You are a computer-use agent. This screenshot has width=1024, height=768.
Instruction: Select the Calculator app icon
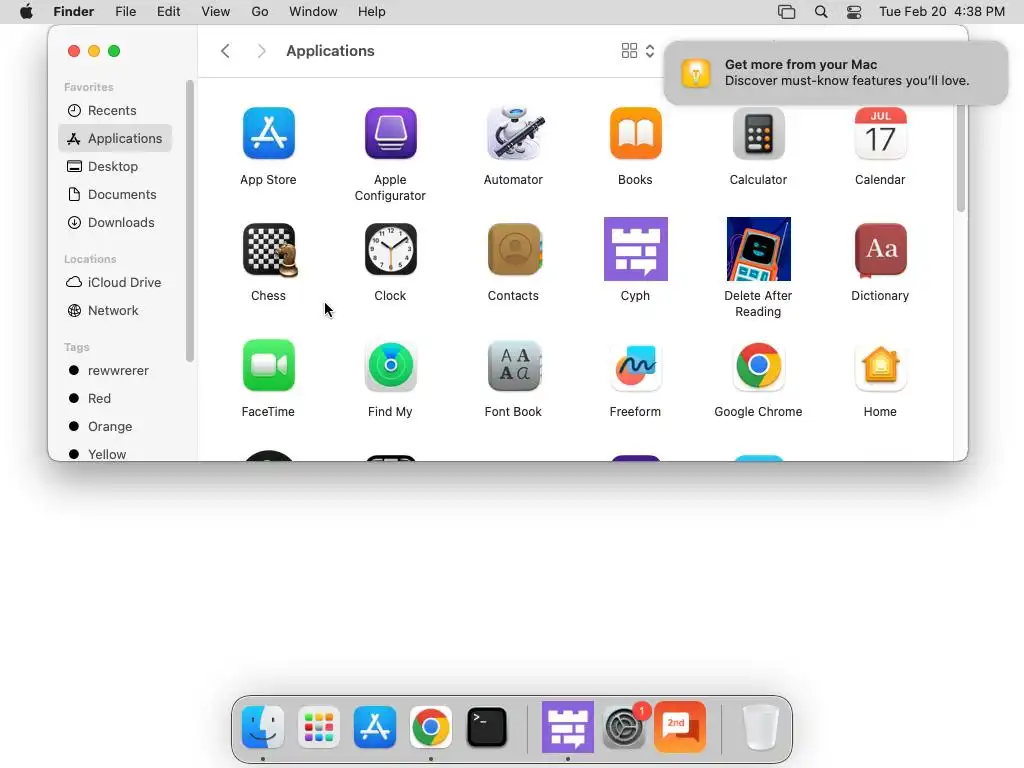click(758, 133)
